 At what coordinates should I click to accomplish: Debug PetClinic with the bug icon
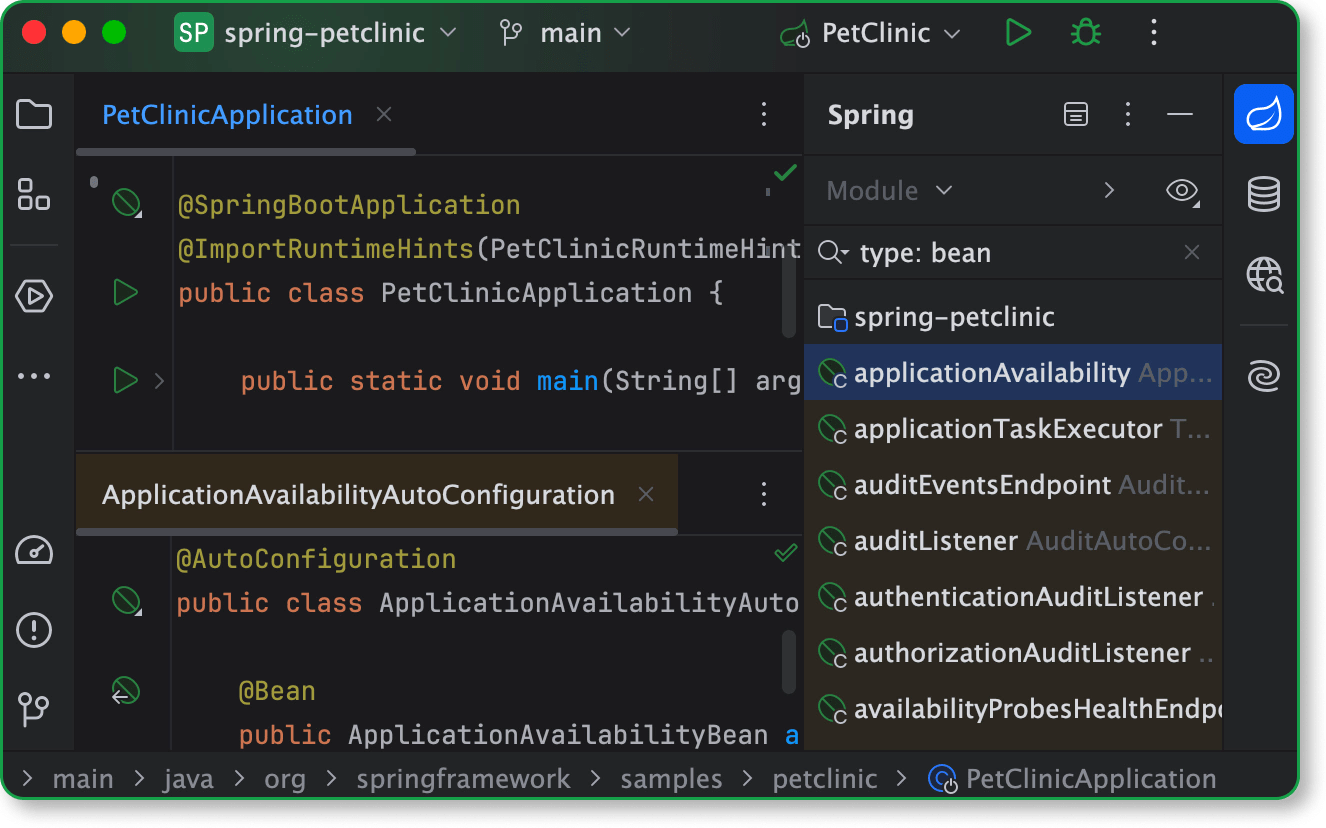1085,33
